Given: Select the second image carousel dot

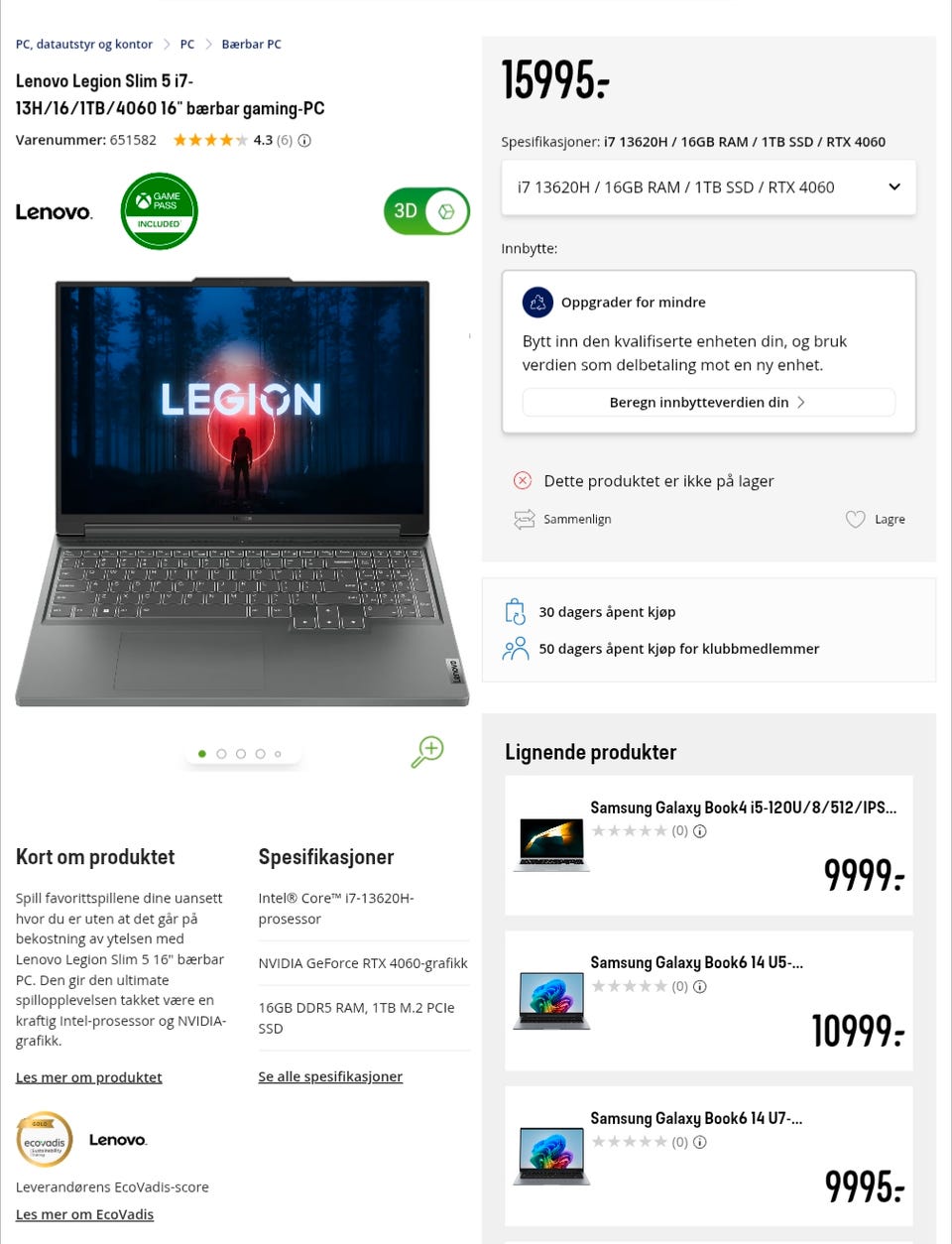Looking at the screenshot, I should point(221,754).
